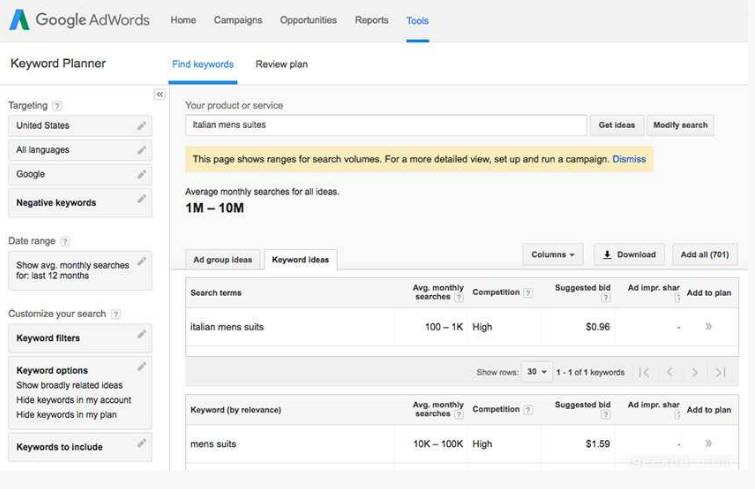Click the Google AdWords logo
The image size is (755, 489).
(x=79, y=20)
